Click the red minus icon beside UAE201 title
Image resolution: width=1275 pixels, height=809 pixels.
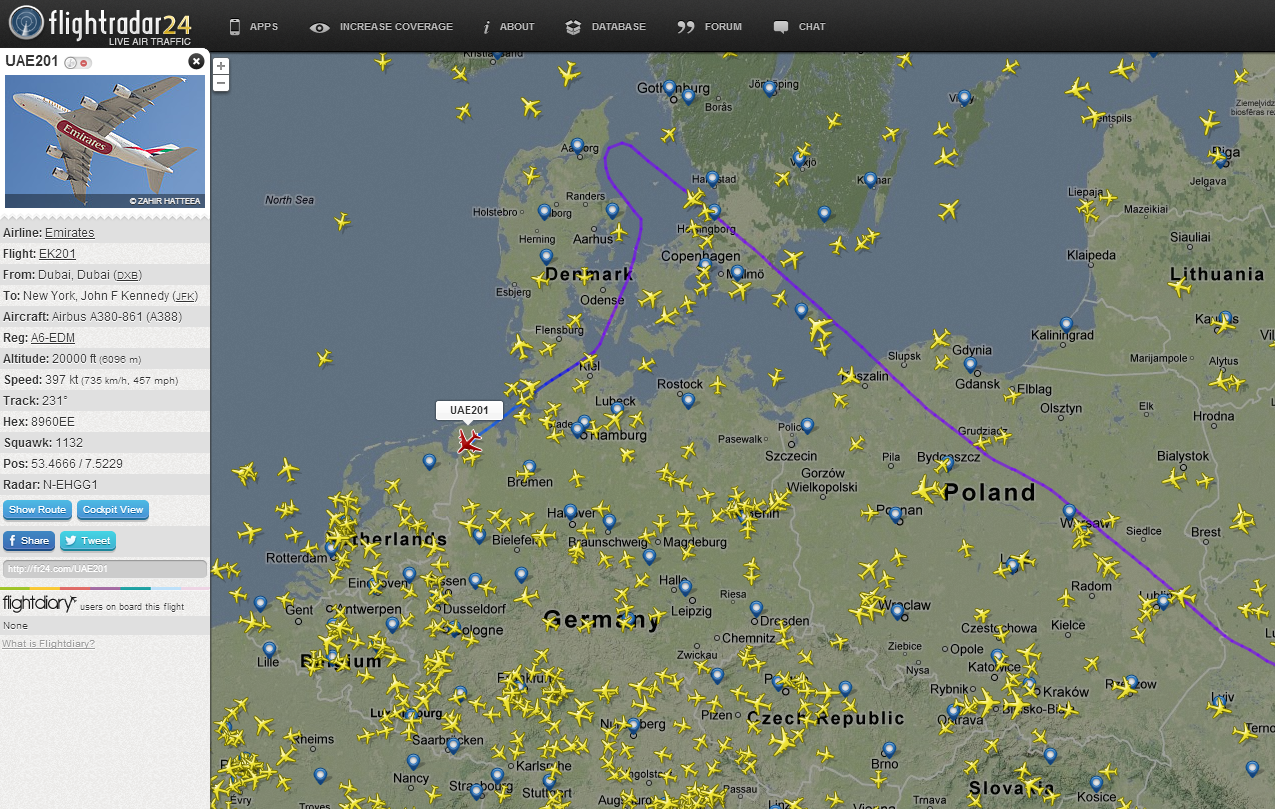tap(84, 63)
